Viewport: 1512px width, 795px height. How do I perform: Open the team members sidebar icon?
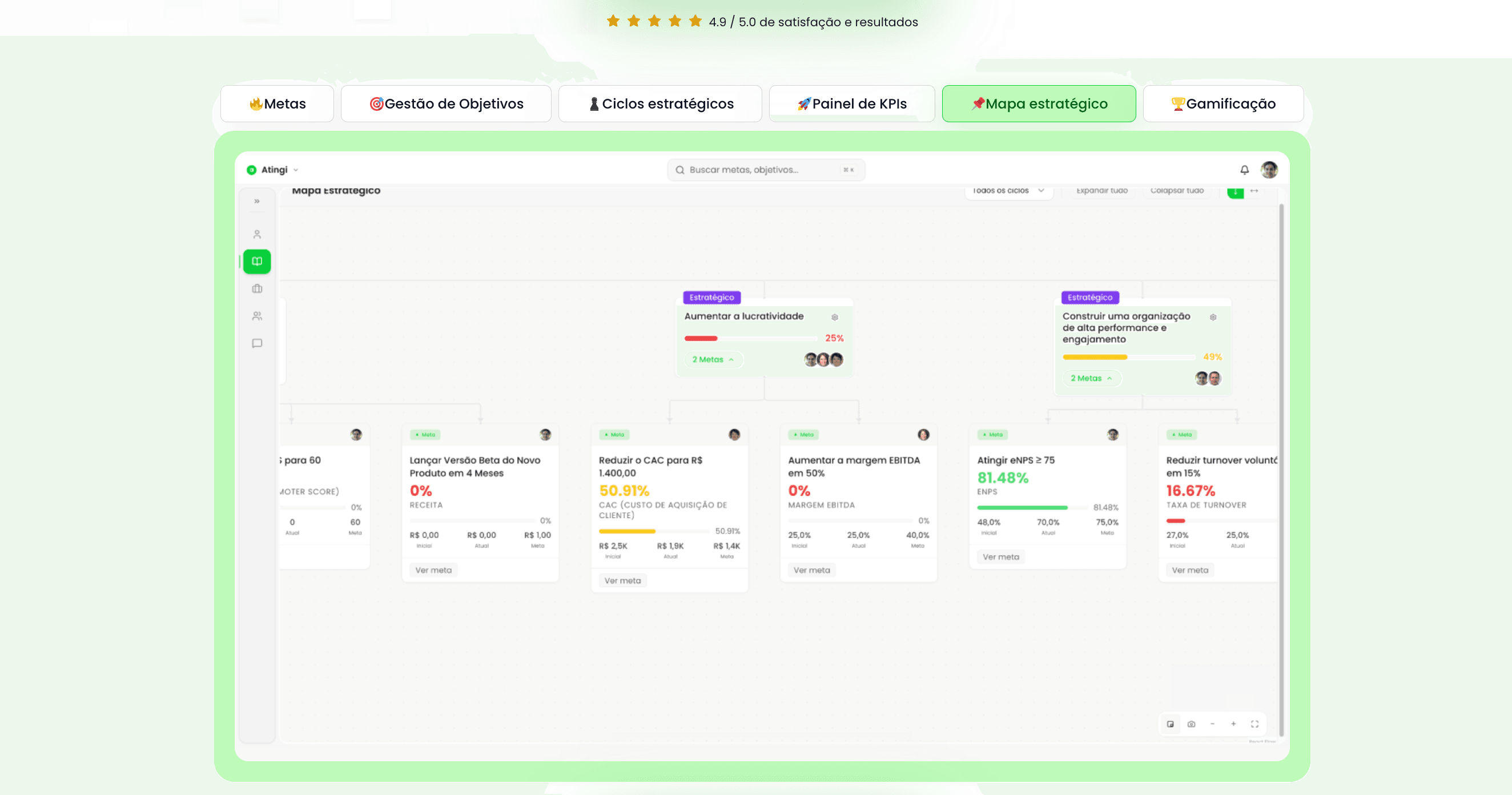click(257, 316)
